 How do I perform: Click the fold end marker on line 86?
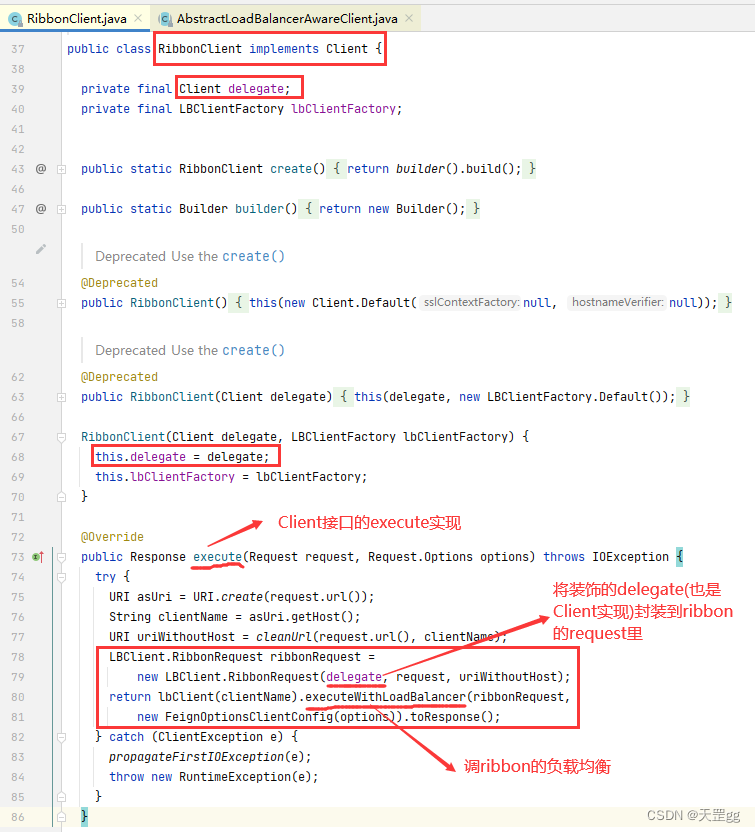62,817
